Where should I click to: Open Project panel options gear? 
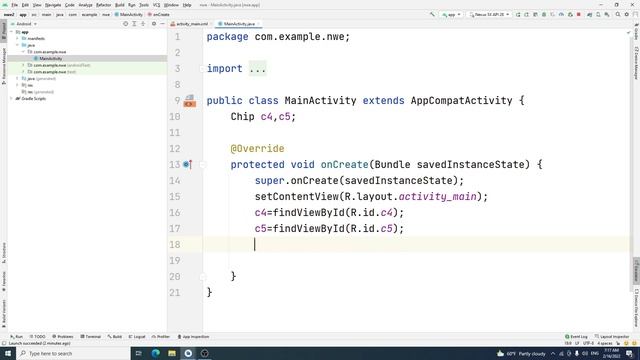[x=154, y=24]
